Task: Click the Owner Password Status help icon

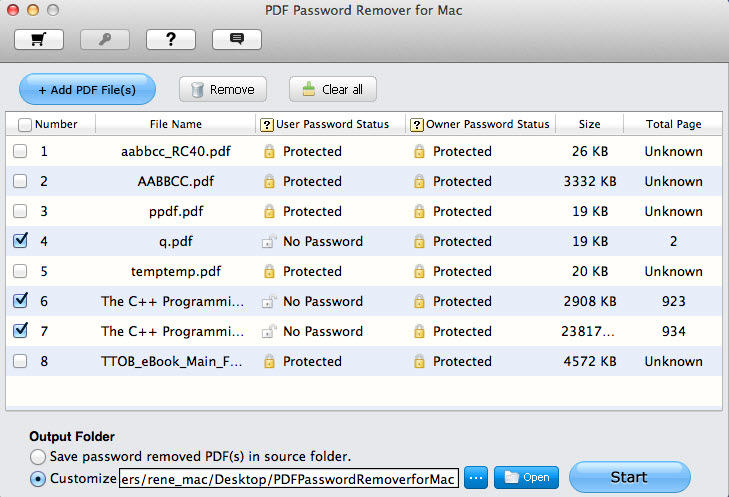Action: pyautogui.click(x=417, y=125)
